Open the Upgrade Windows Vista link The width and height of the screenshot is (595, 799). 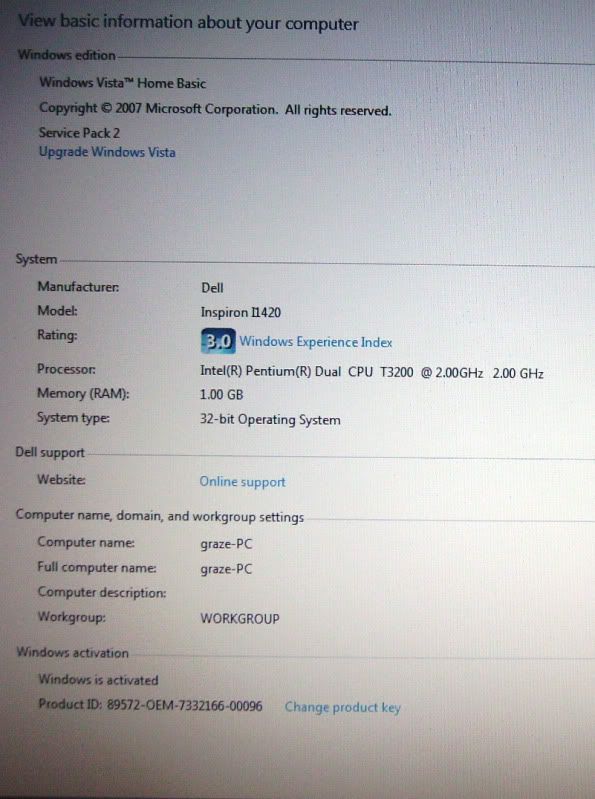tap(107, 152)
